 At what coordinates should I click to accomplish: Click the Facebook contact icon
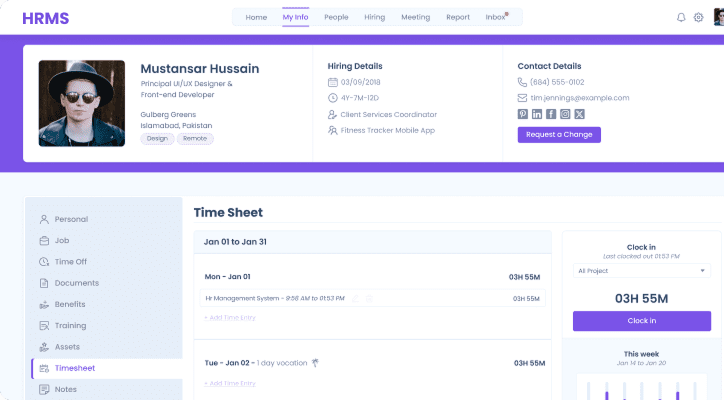[551, 114]
